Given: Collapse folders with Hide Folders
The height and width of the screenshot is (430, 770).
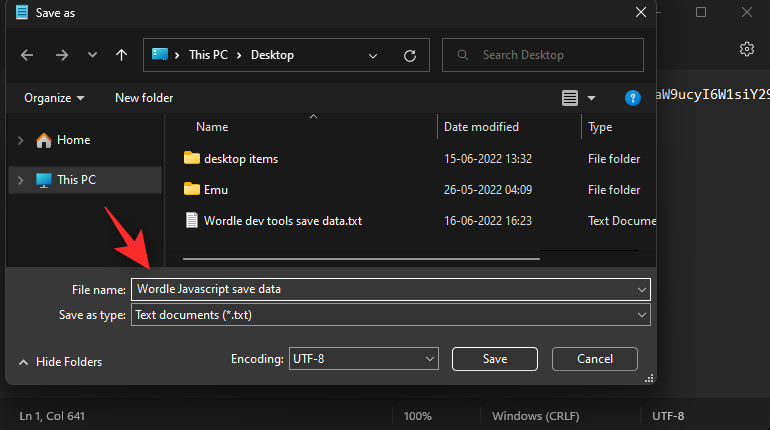Looking at the screenshot, I should point(60,362).
